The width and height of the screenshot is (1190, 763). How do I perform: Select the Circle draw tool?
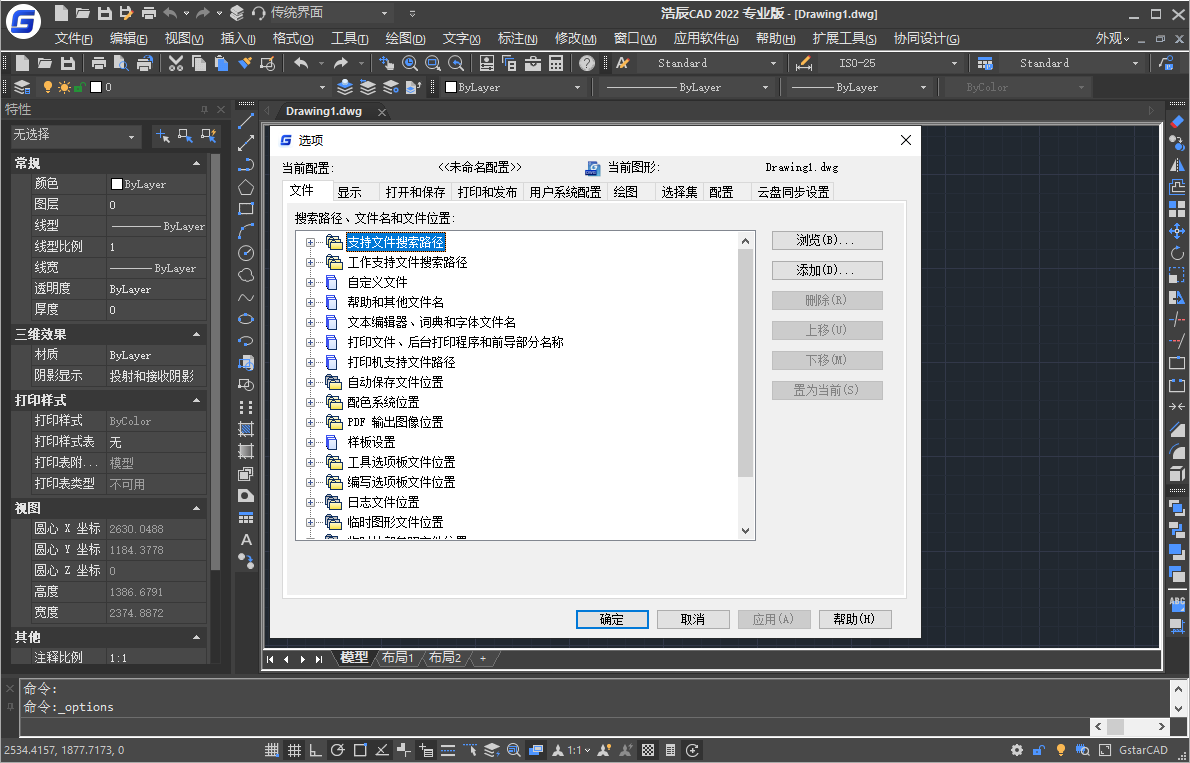pyautogui.click(x=246, y=253)
